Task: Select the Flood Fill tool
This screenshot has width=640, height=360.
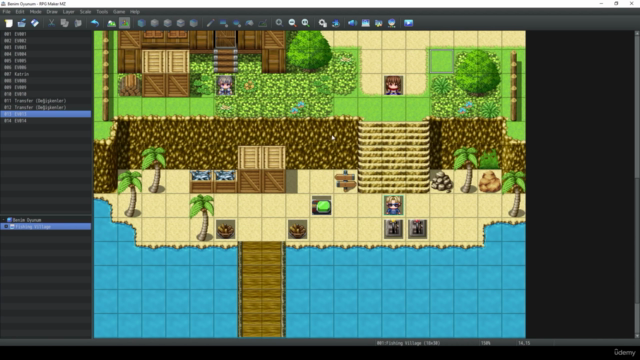Action: [250, 23]
